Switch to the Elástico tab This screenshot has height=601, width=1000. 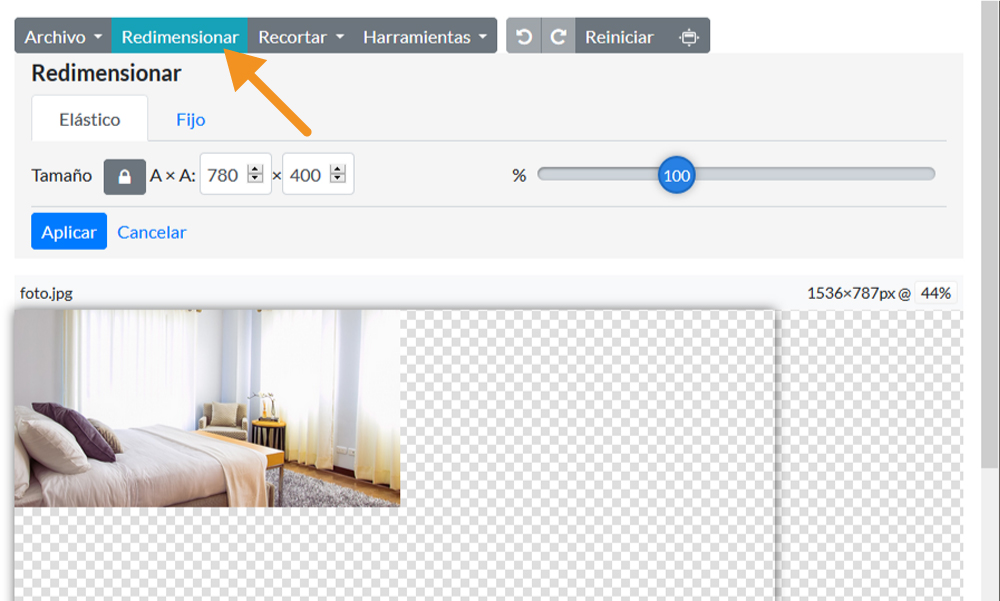(x=89, y=119)
